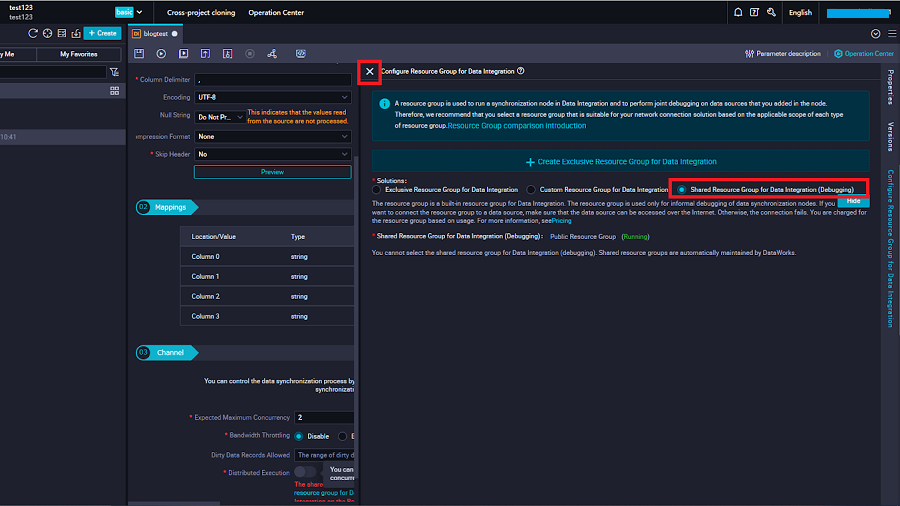Toggle the Distributed Execution switch
Image resolution: width=900 pixels, height=506 pixels.
pyautogui.click(x=305, y=472)
